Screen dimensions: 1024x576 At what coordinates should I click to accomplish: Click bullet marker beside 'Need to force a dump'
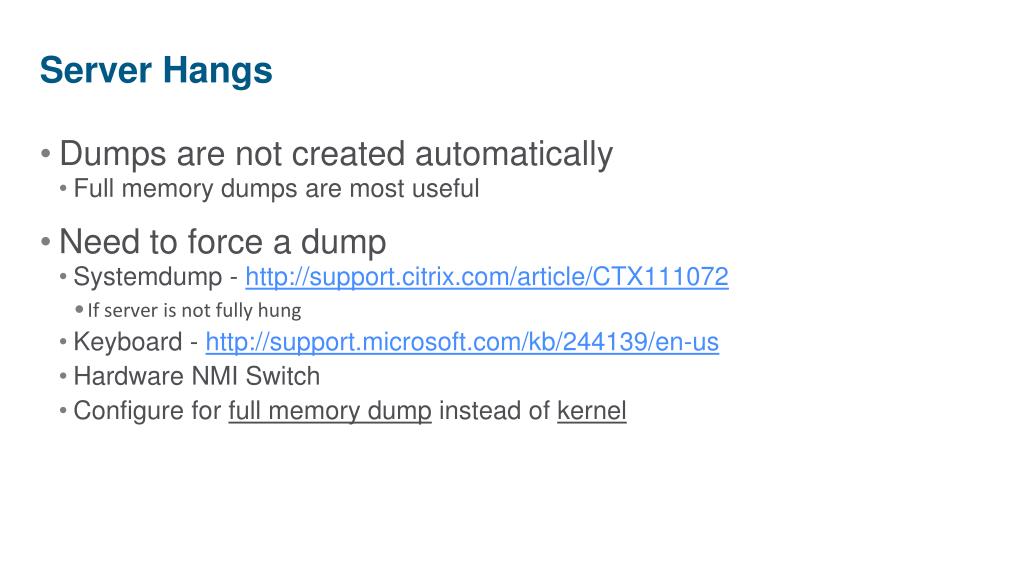coord(46,242)
